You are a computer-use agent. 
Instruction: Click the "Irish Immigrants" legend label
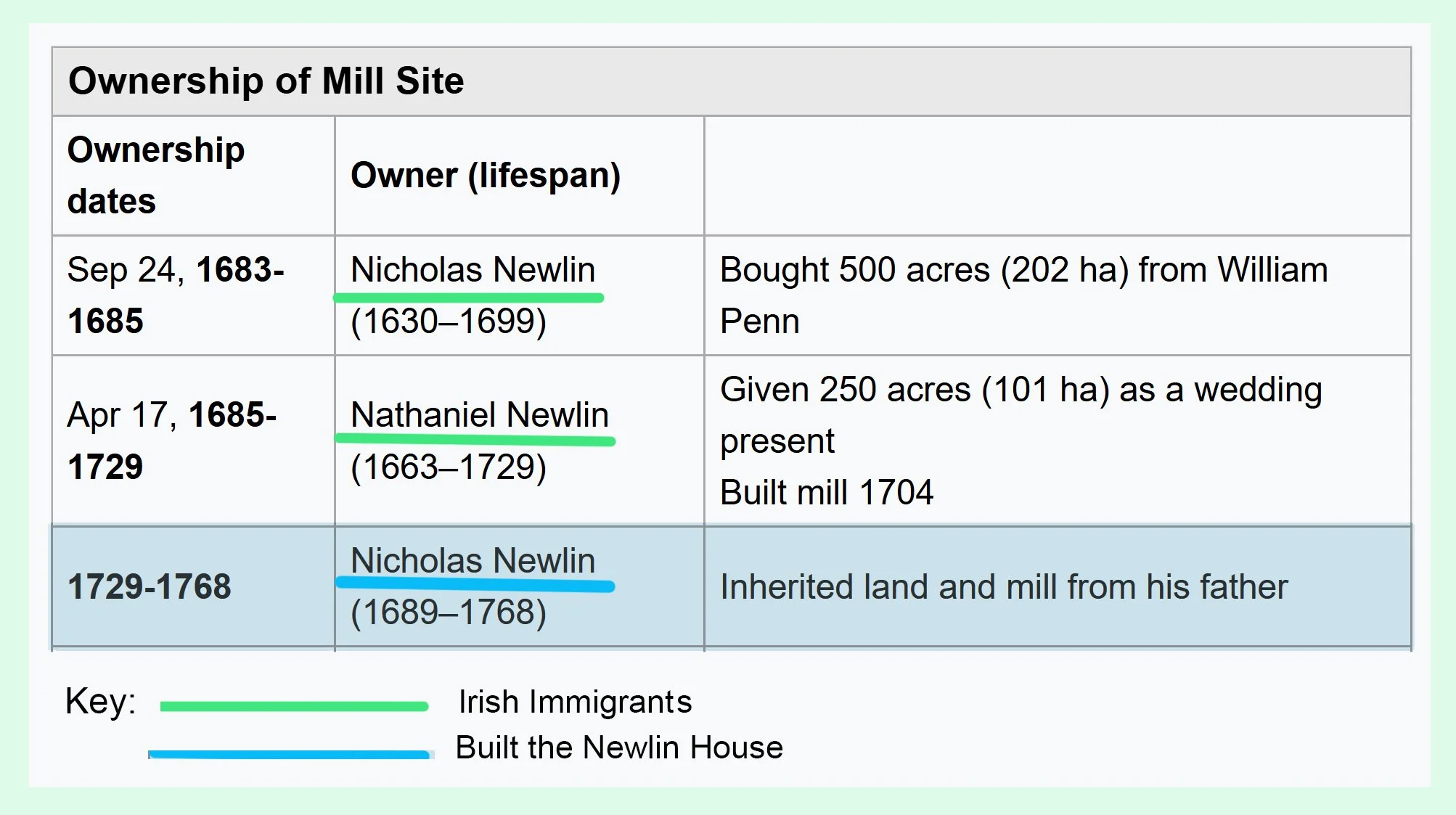tap(575, 702)
